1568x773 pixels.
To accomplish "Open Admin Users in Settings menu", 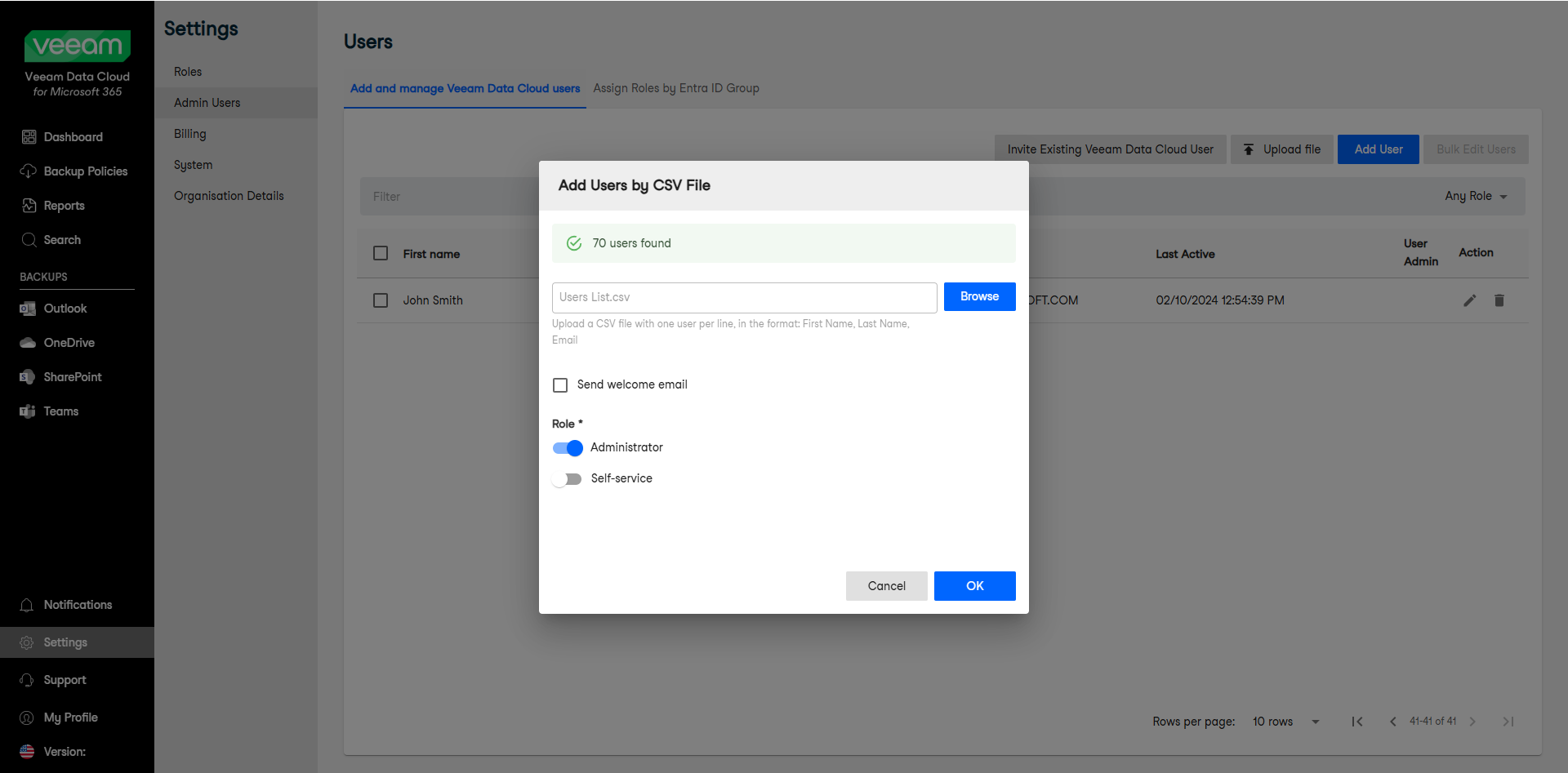I will pyautogui.click(x=236, y=103).
